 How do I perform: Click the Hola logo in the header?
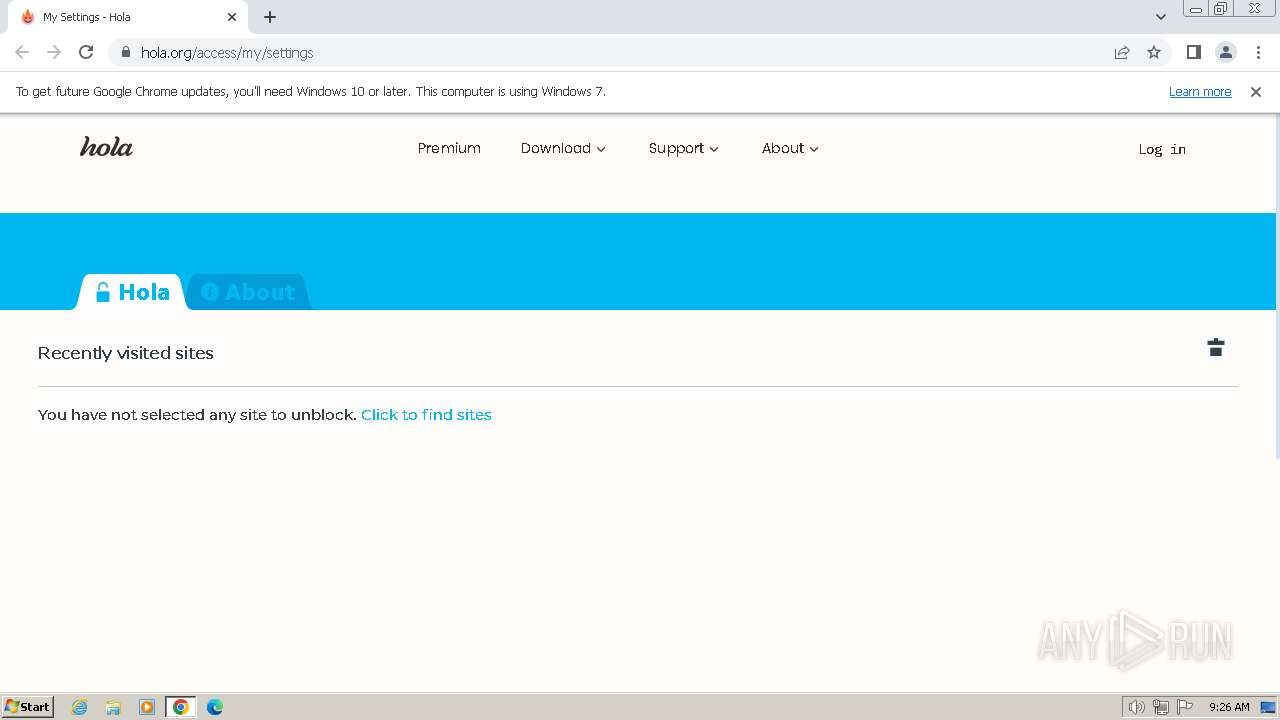pos(106,147)
